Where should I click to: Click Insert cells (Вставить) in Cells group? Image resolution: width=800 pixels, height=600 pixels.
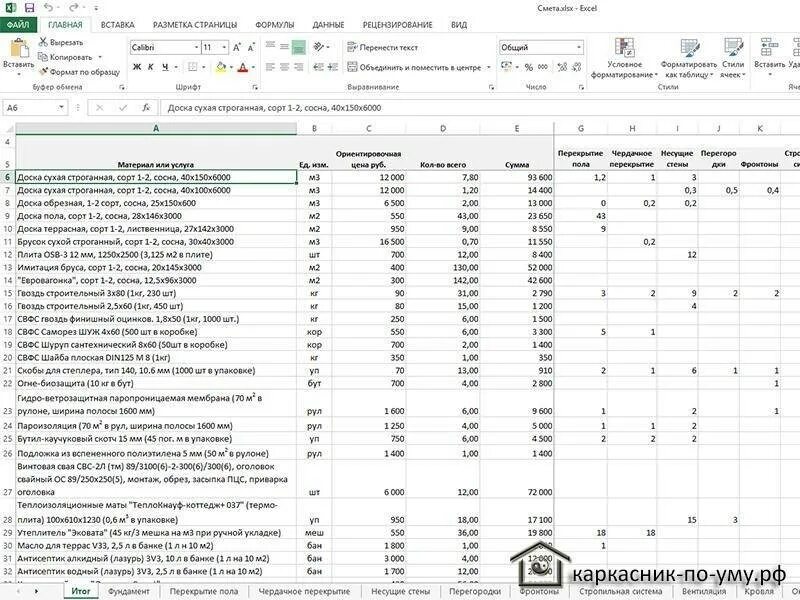pos(769,56)
